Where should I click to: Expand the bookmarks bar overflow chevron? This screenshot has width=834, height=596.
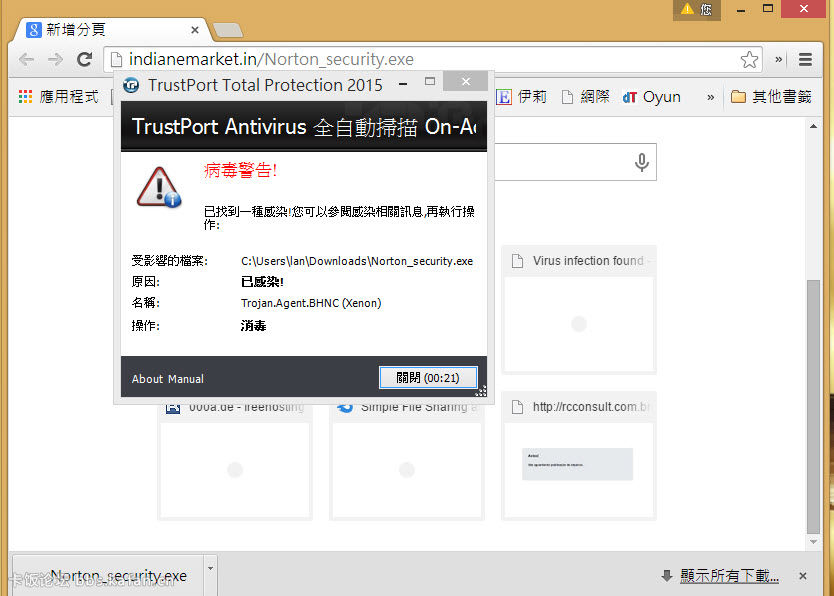711,97
